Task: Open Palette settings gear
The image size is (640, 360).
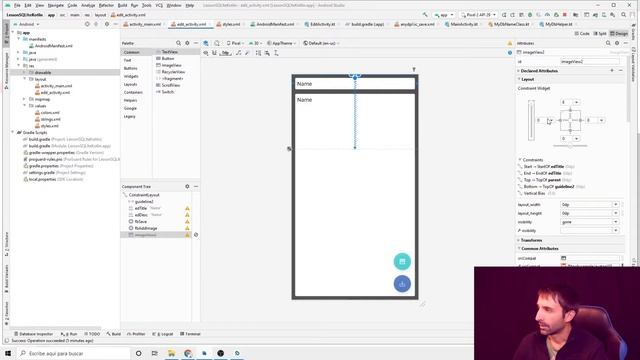Action: point(187,43)
